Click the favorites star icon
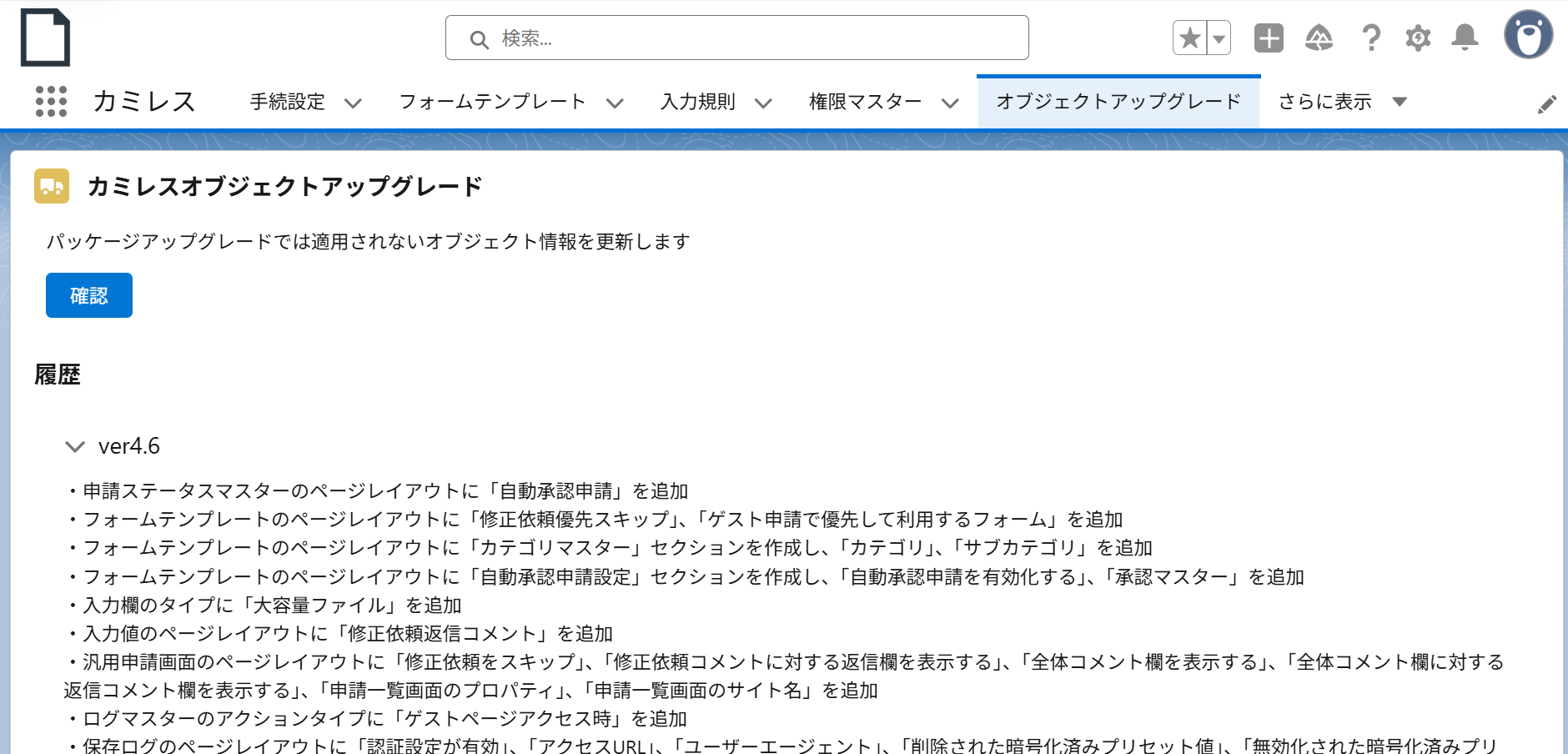Image resolution: width=1568 pixels, height=754 pixels. [x=1189, y=37]
